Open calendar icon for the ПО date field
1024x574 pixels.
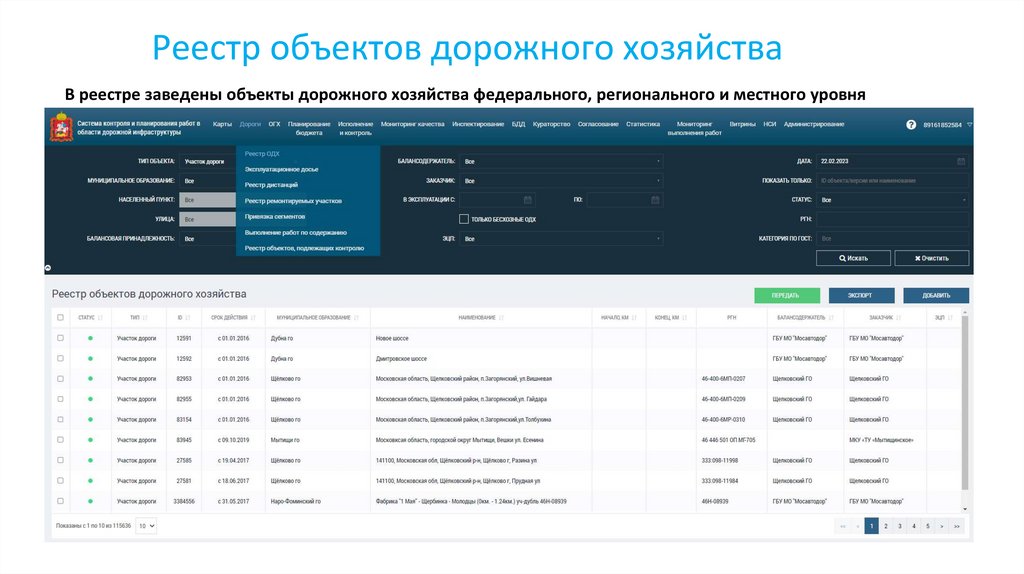pos(655,200)
